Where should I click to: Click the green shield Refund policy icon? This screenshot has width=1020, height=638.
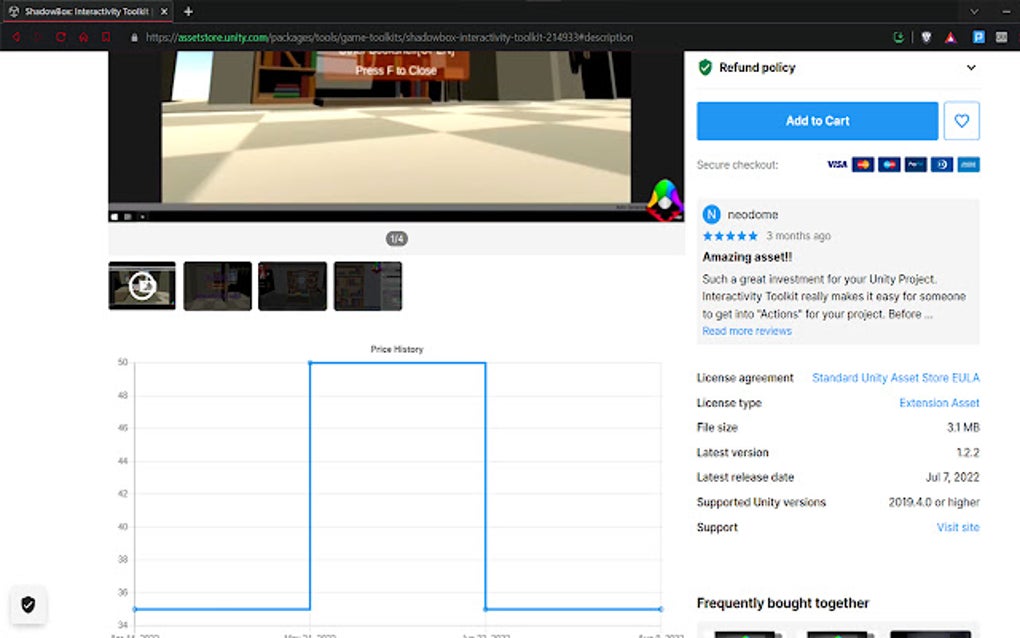[705, 68]
